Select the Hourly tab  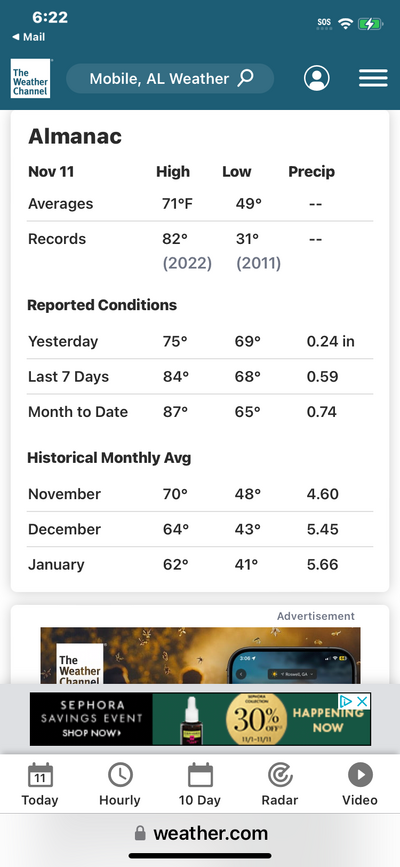click(x=120, y=784)
